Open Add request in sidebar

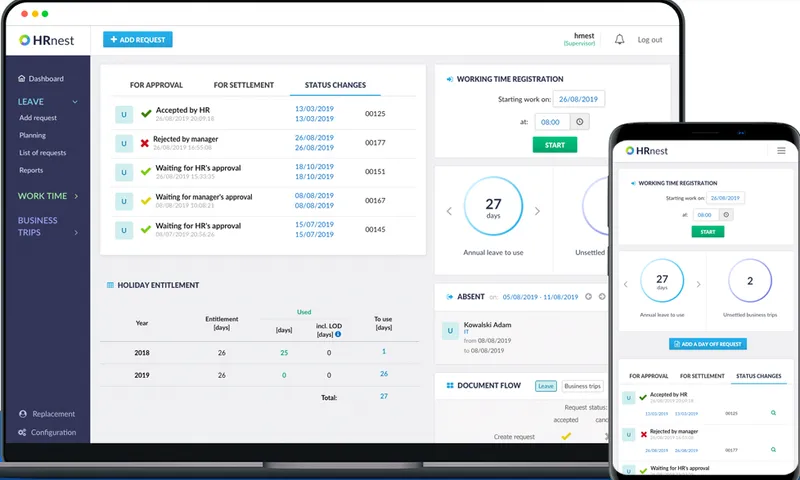38,118
